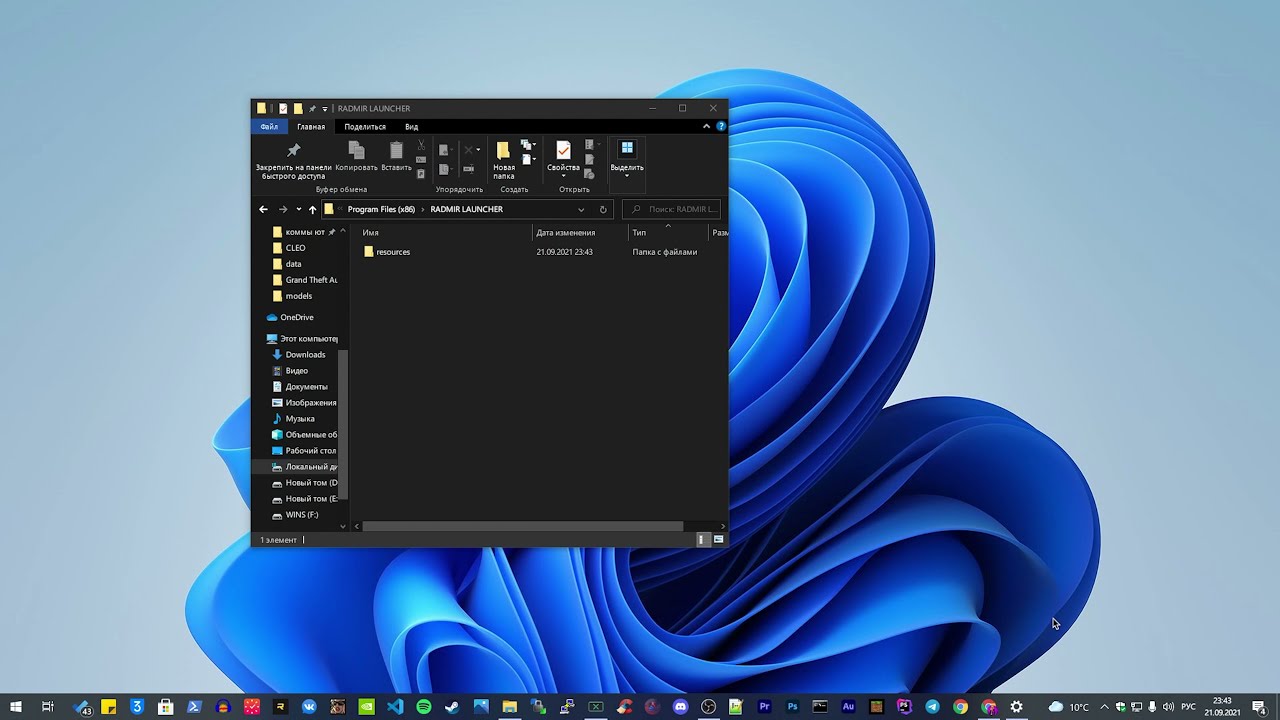Open Downloads in navigation pane
1280x720 pixels.
coord(305,355)
